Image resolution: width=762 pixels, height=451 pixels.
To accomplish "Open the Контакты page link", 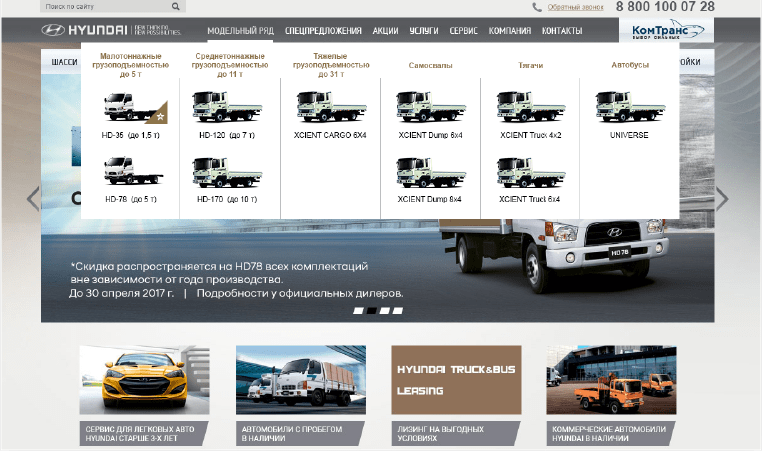I will [x=561, y=31].
